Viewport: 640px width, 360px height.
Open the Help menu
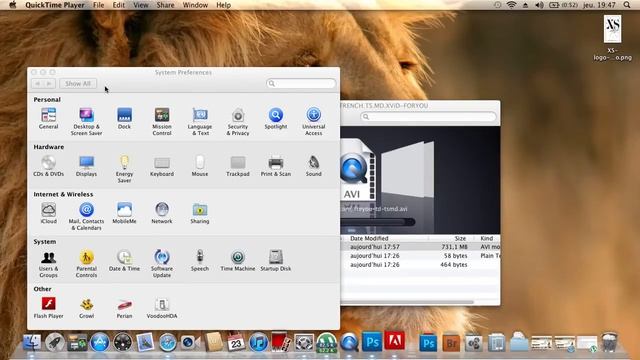coord(223,5)
